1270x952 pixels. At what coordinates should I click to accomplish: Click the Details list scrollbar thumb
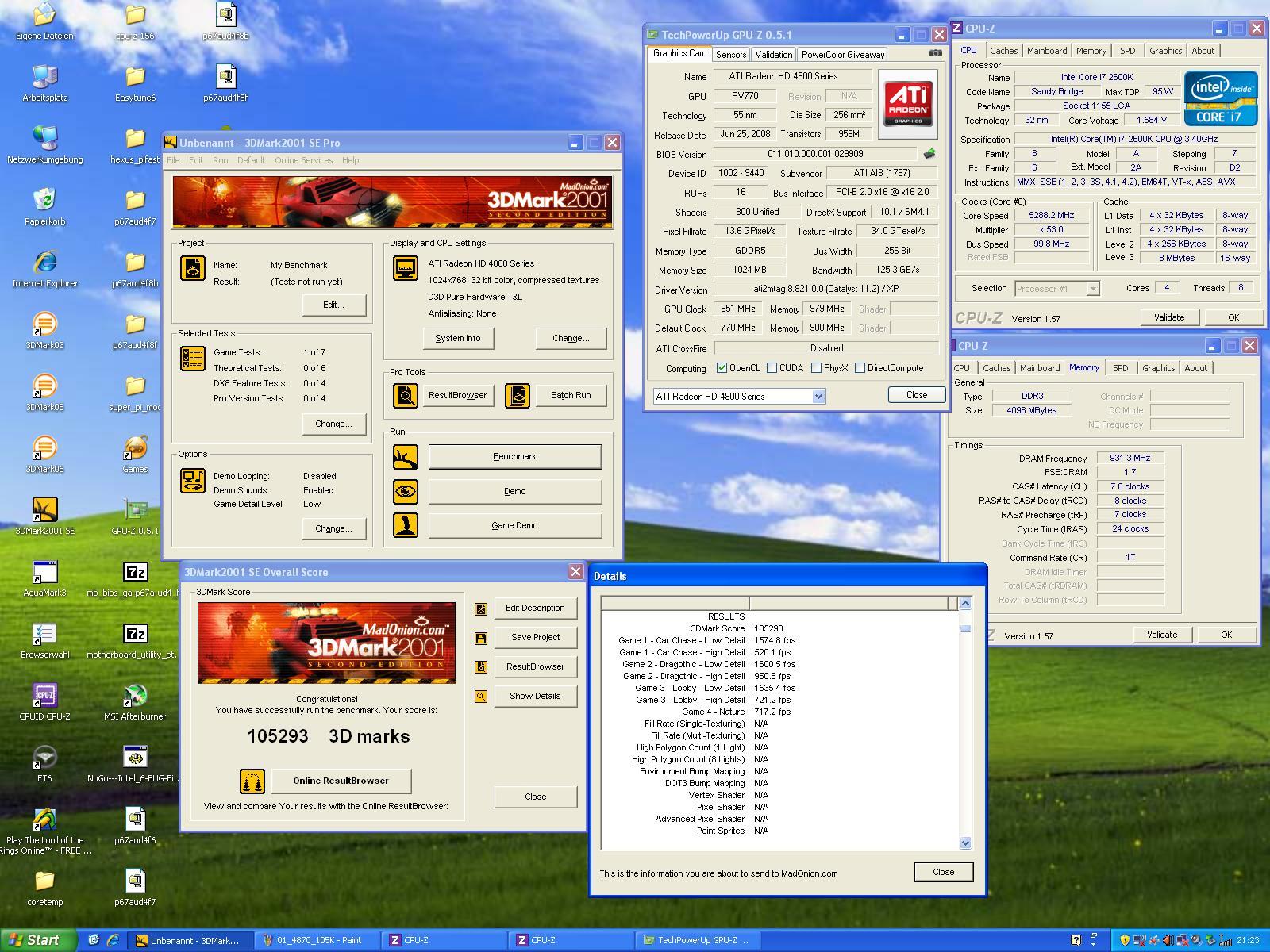(x=965, y=628)
